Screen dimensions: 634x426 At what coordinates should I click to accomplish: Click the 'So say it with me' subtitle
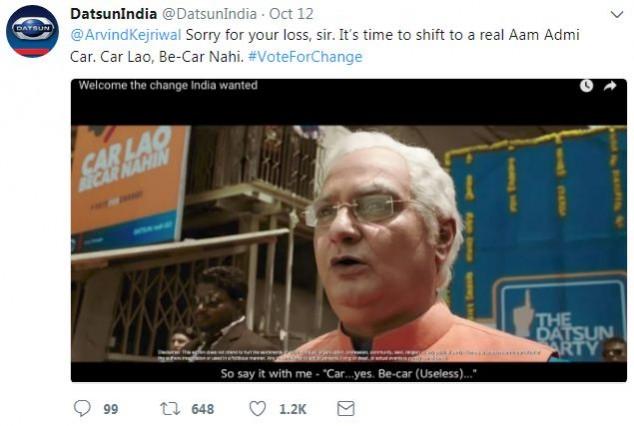tap(349, 373)
